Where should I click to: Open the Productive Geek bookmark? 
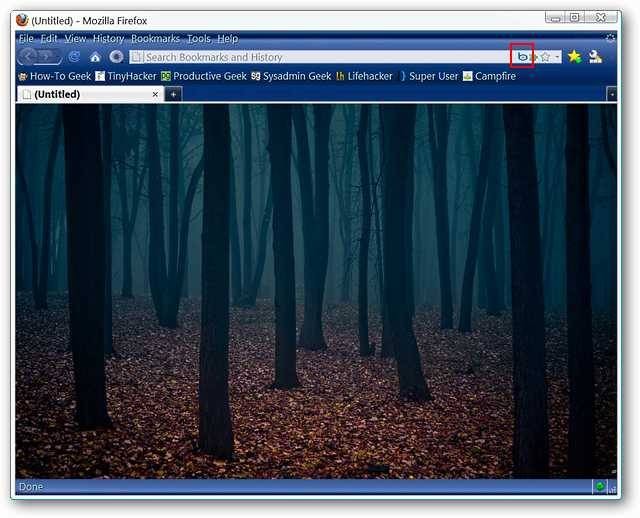click(204, 76)
